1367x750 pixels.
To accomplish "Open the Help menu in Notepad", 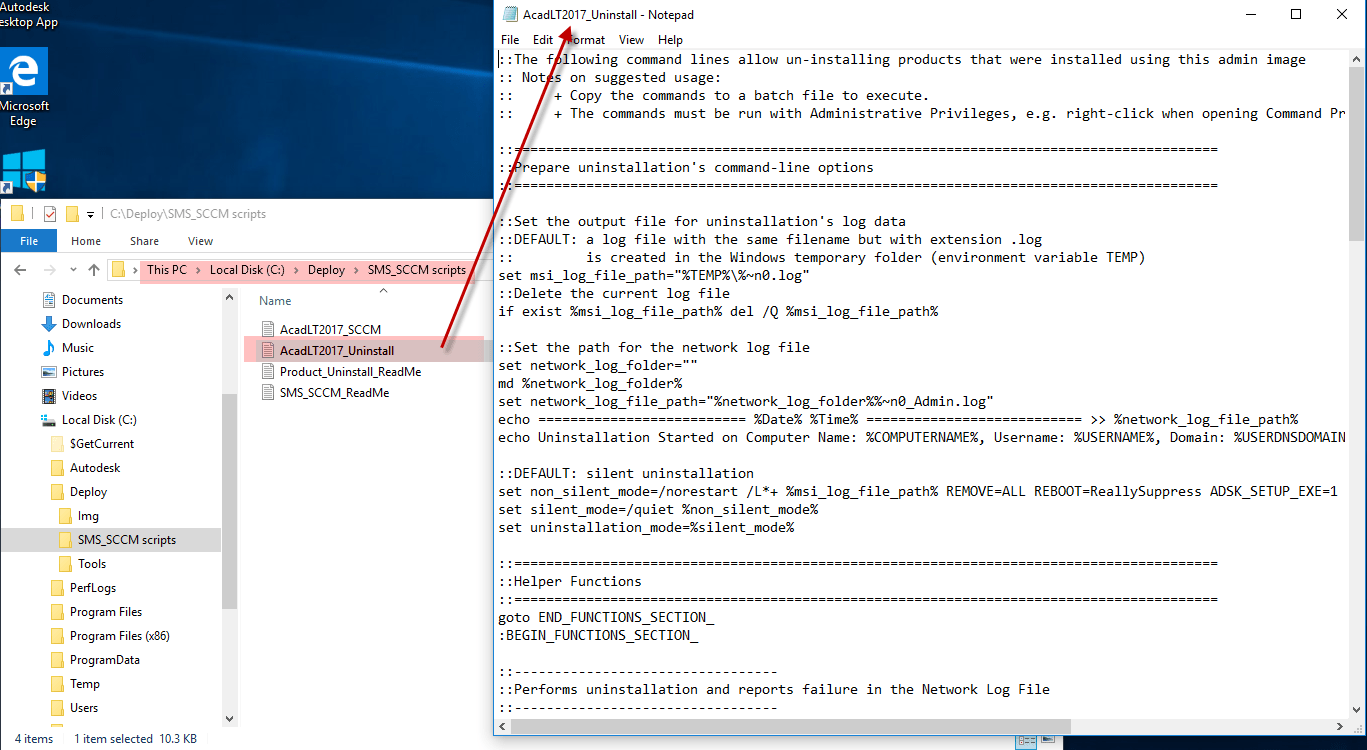I will click(x=671, y=40).
